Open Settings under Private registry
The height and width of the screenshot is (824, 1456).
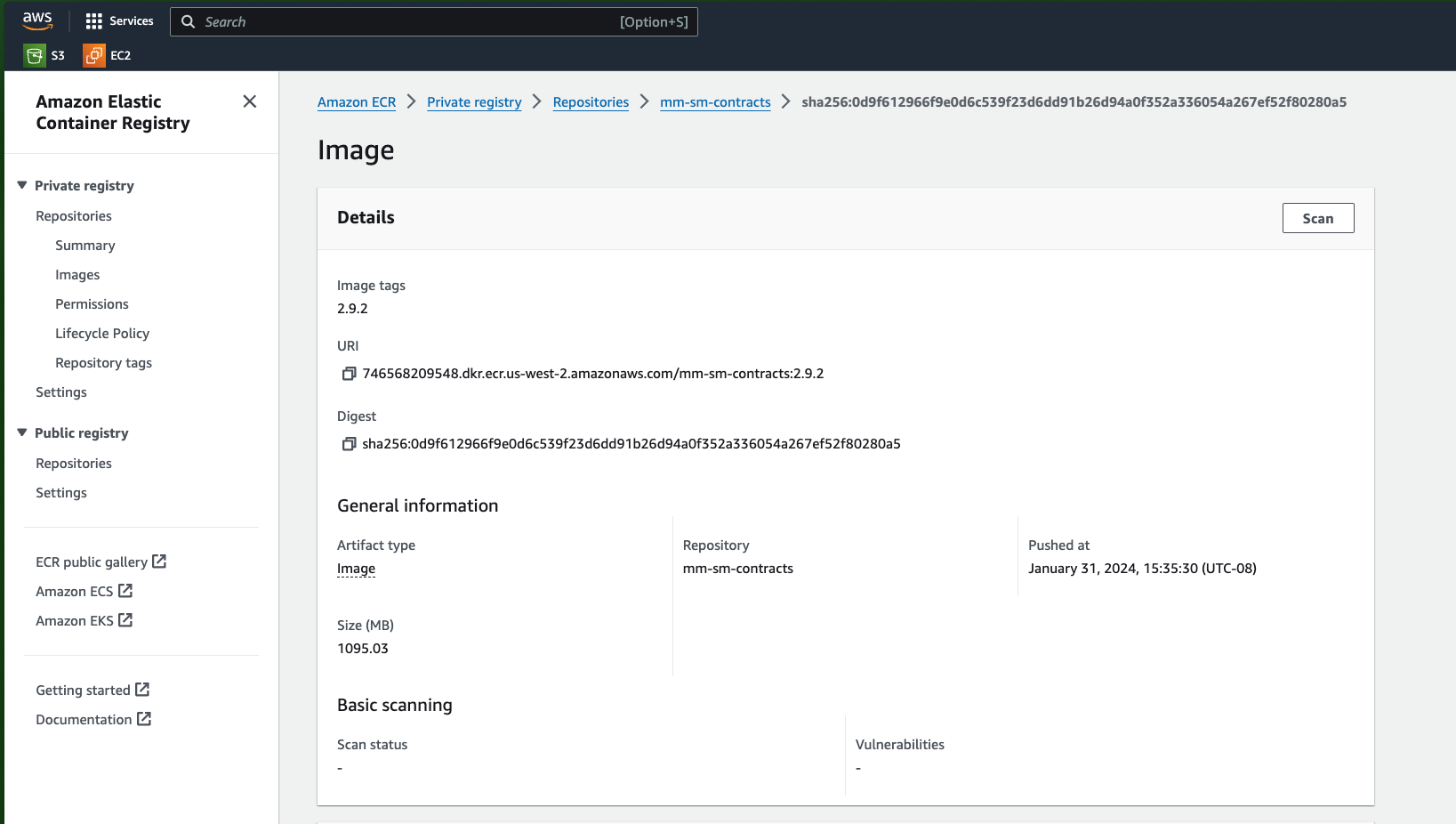click(x=61, y=392)
